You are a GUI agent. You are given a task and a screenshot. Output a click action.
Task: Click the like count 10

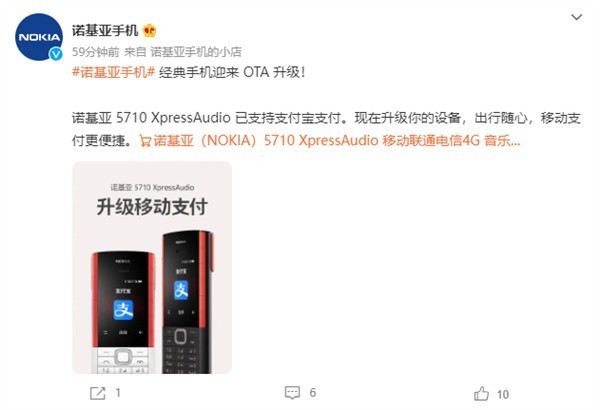tap(503, 394)
